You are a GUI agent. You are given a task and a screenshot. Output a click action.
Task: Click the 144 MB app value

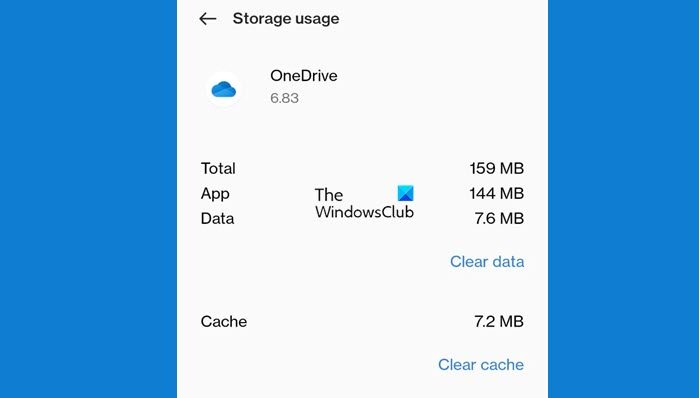pyautogui.click(x=496, y=194)
